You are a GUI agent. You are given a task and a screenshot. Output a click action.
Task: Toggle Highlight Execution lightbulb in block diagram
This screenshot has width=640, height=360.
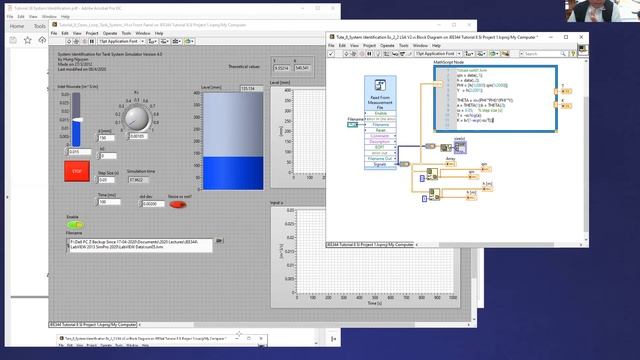(378, 53)
